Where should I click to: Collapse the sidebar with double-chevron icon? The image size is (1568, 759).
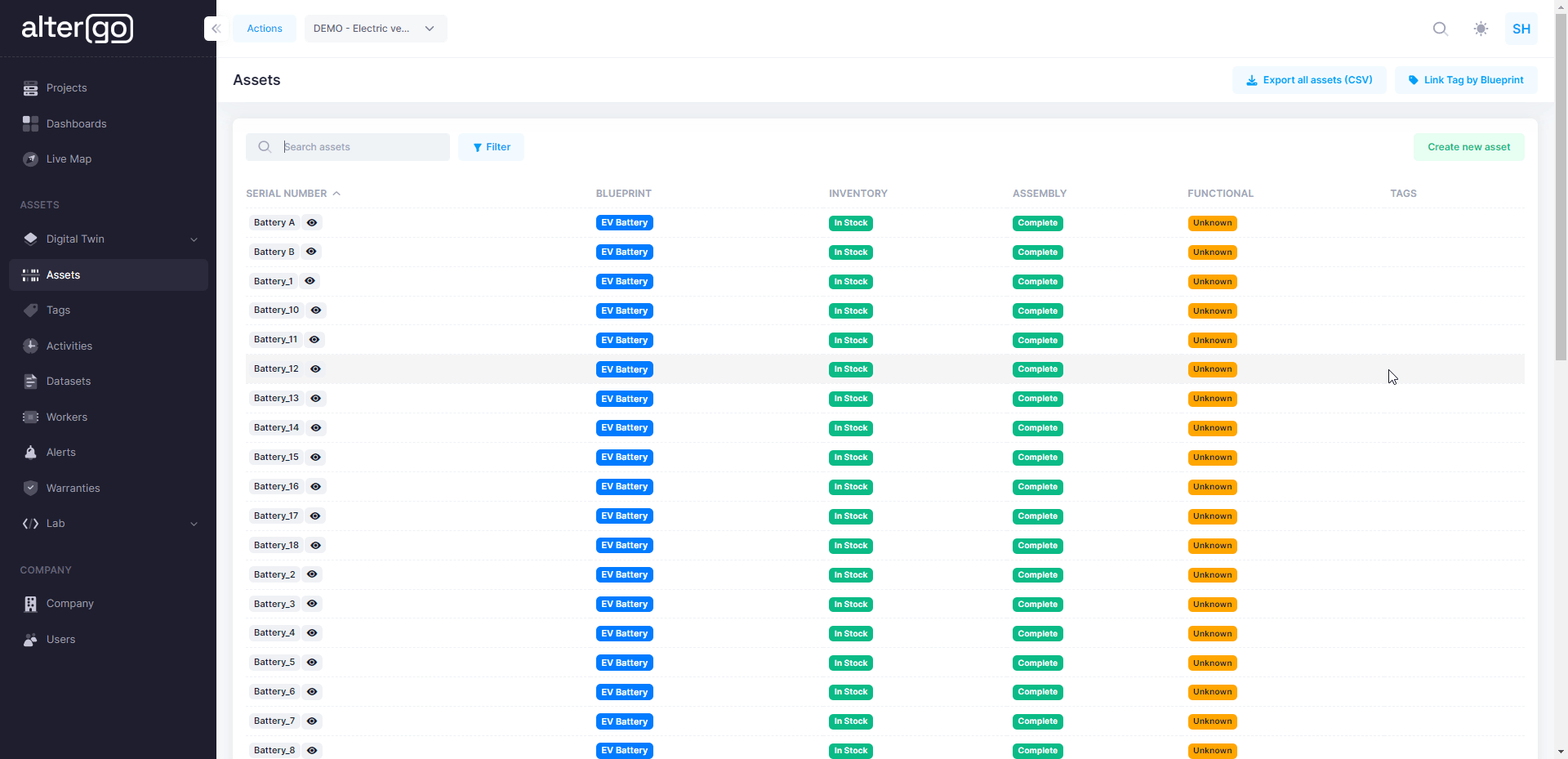click(x=216, y=29)
